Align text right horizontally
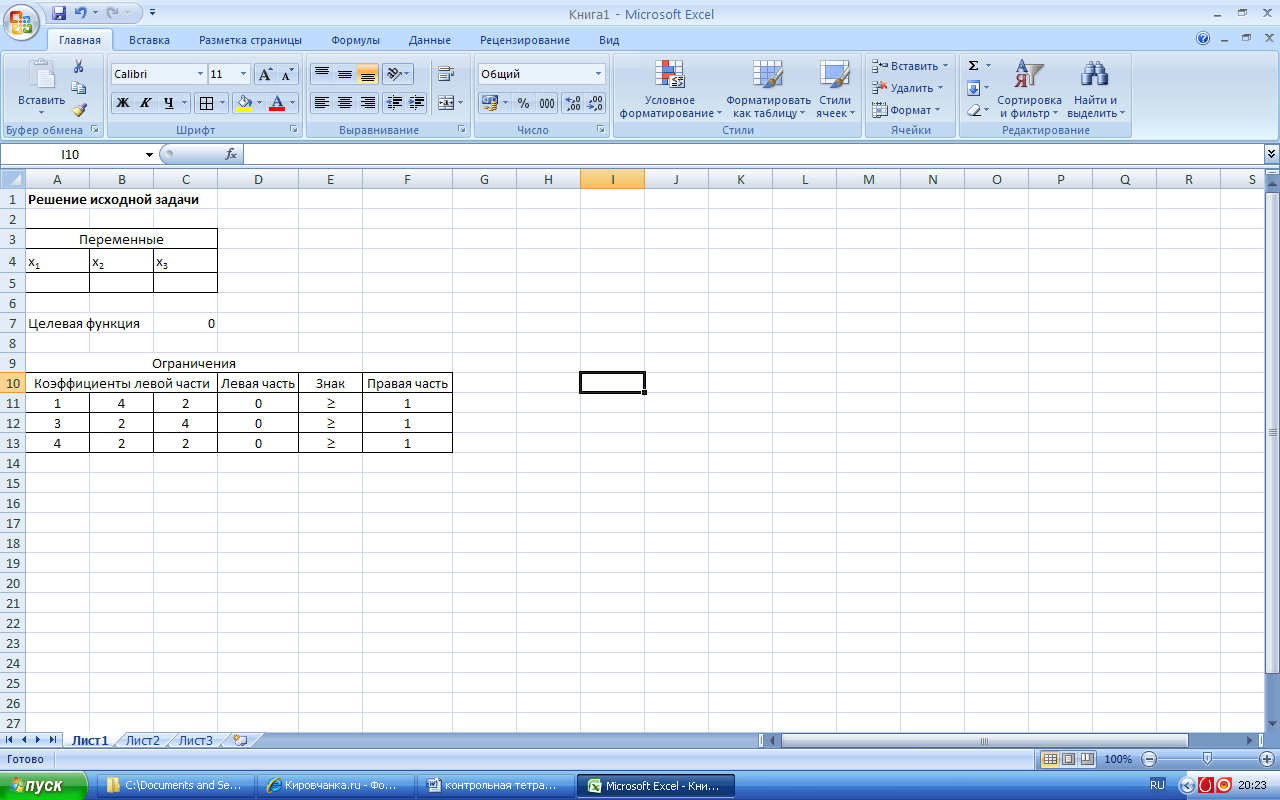This screenshot has width=1280, height=800. pos(368,102)
